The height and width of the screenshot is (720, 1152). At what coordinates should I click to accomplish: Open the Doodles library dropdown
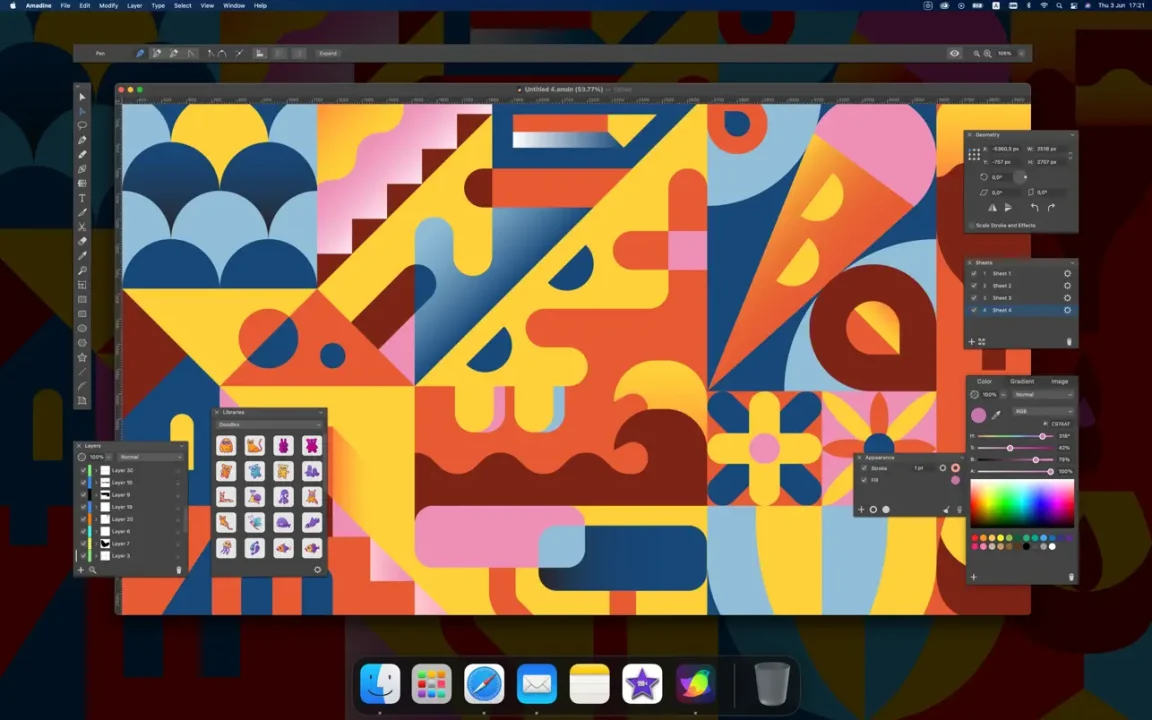(270, 425)
